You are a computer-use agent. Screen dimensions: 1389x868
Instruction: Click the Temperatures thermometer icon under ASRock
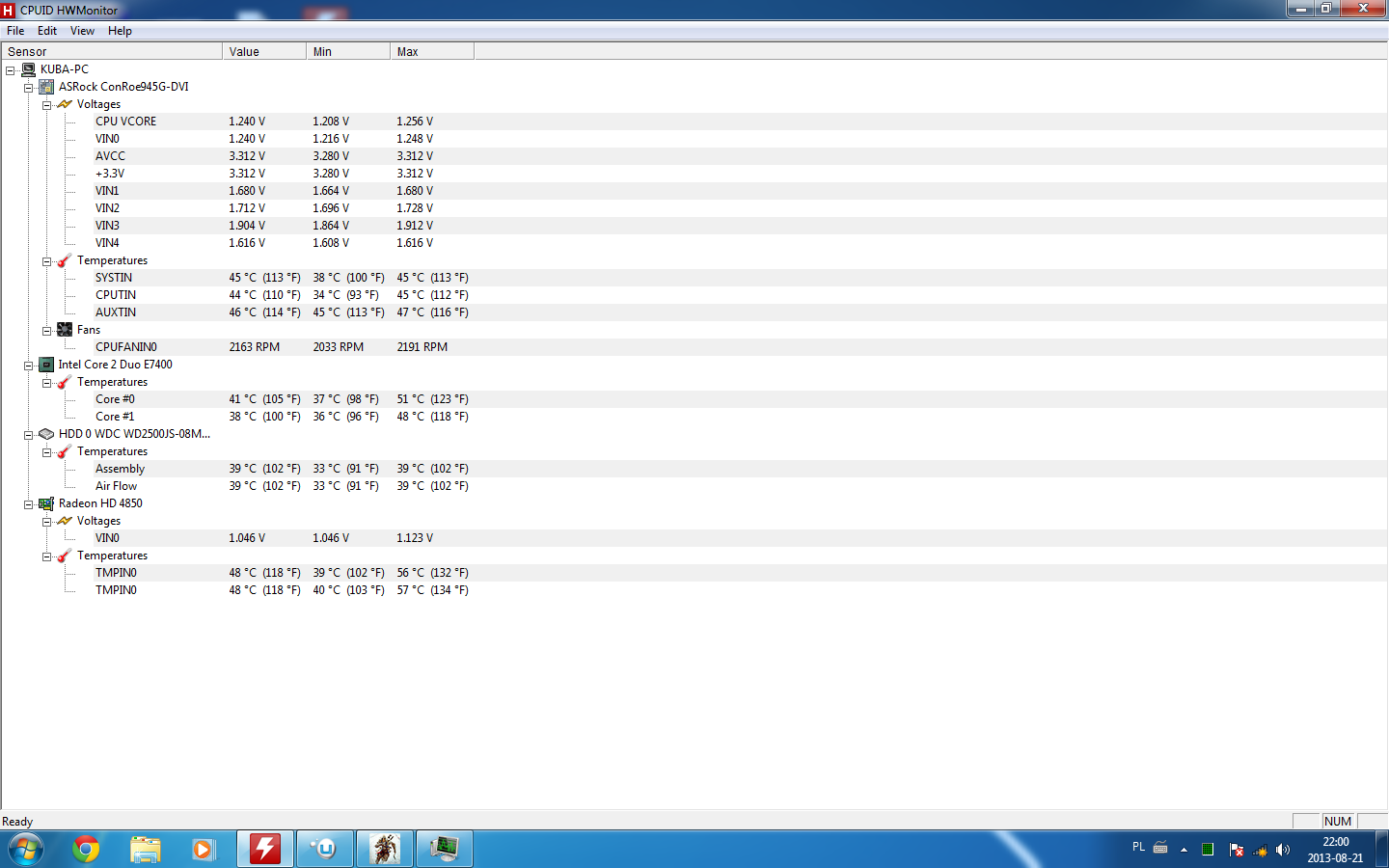pyautogui.click(x=65, y=260)
